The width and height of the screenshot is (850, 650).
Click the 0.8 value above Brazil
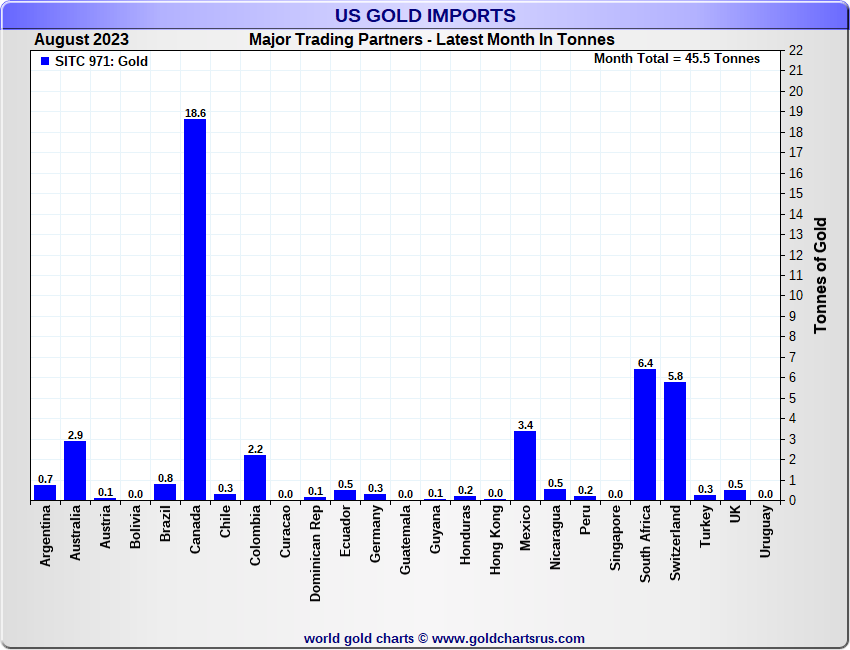(x=165, y=478)
